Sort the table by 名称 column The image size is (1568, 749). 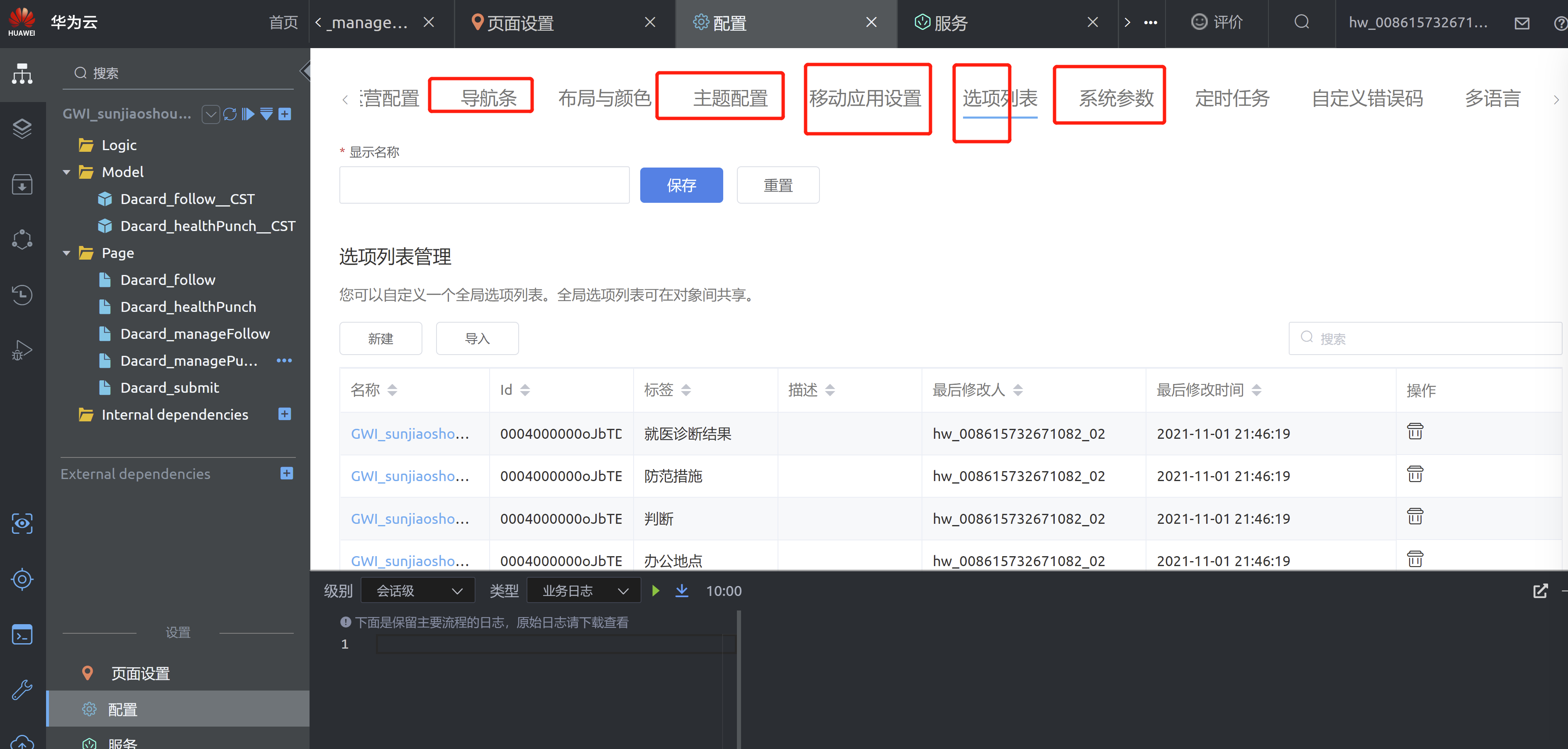392,390
